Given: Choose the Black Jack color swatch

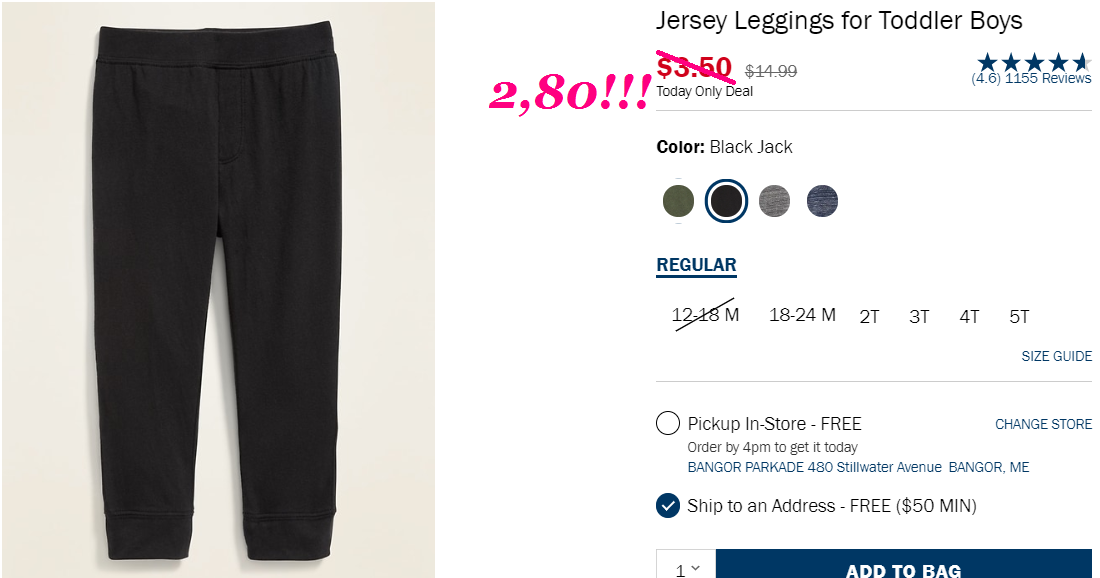Looking at the screenshot, I should pos(726,201).
